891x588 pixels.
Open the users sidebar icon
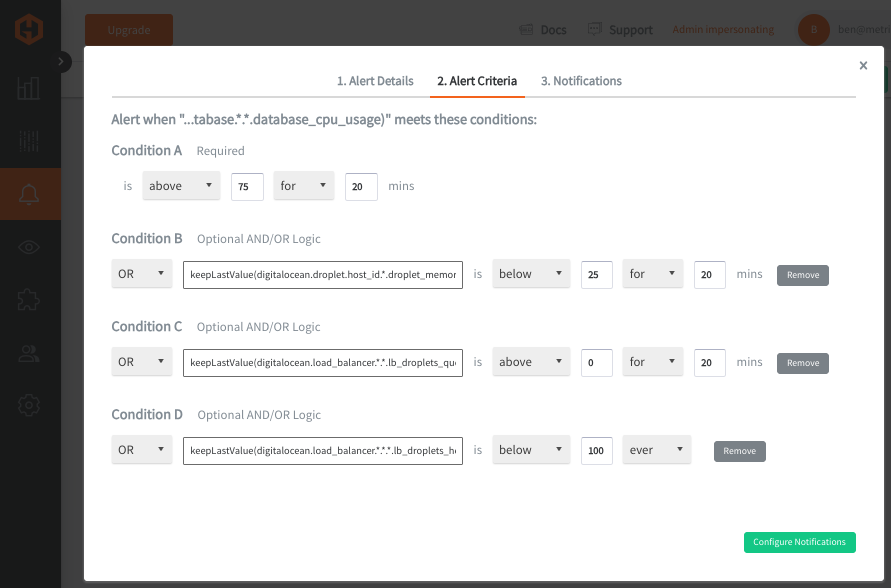[29, 353]
